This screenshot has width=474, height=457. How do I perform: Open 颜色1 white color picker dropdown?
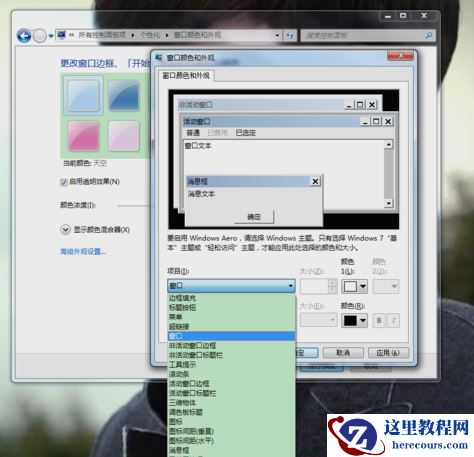pyautogui.click(x=355, y=286)
